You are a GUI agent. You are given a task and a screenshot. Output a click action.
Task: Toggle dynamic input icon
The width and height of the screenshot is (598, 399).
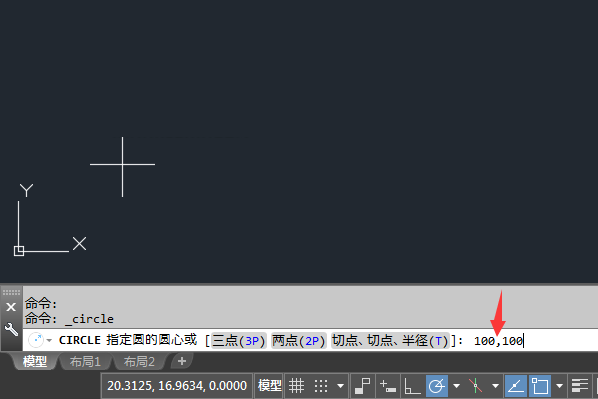point(388,386)
